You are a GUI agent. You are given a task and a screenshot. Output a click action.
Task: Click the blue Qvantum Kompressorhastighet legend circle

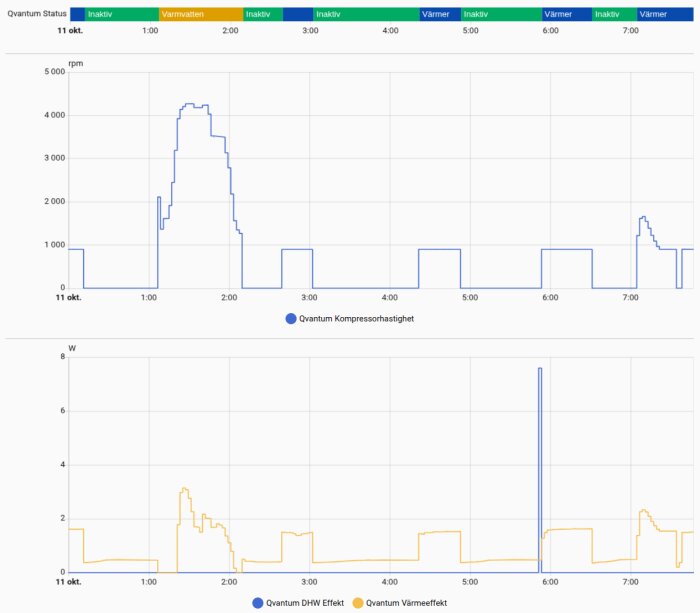click(x=292, y=319)
